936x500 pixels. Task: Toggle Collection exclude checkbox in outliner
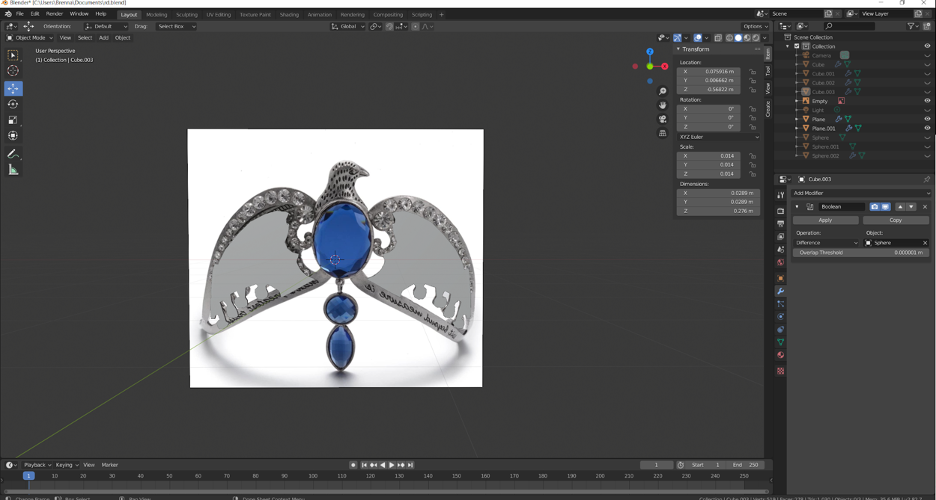coord(796,46)
